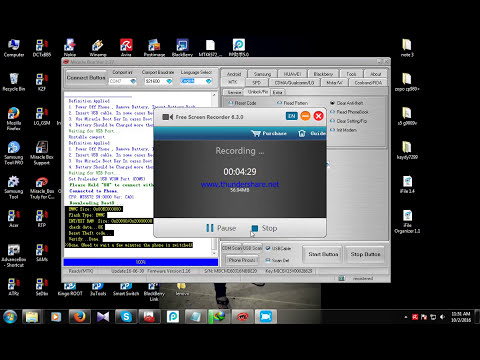The width and height of the screenshot is (480, 360).
Task: Open the Extra sub-tab
Action: tap(277, 92)
